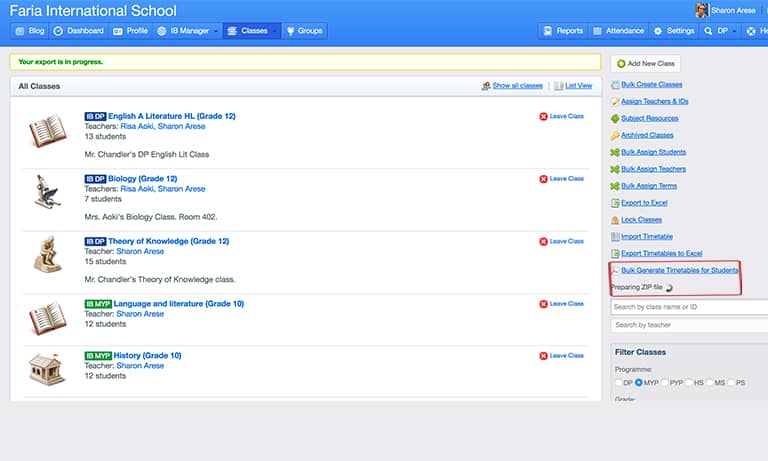This screenshot has height=461, width=768.
Task: Click red Leave Class icon for Theory of Knowledge
Action: (543, 242)
